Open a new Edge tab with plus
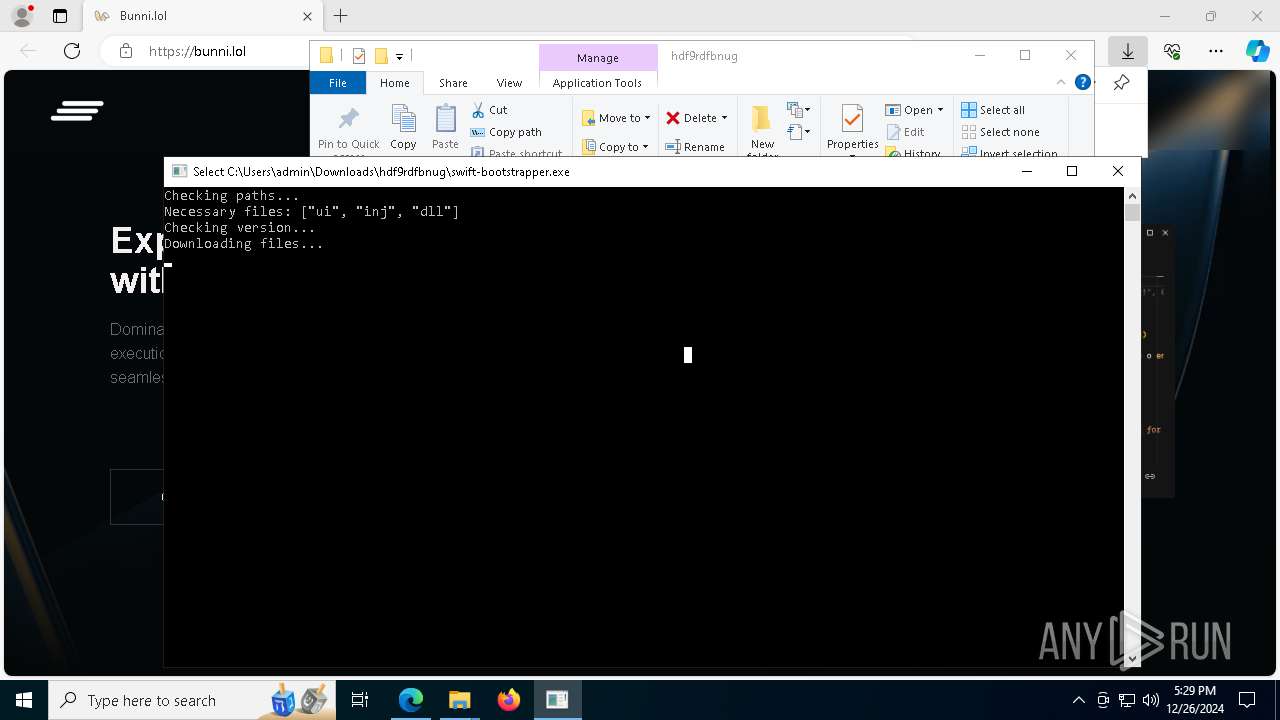The width and height of the screenshot is (1280, 720). point(340,16)
